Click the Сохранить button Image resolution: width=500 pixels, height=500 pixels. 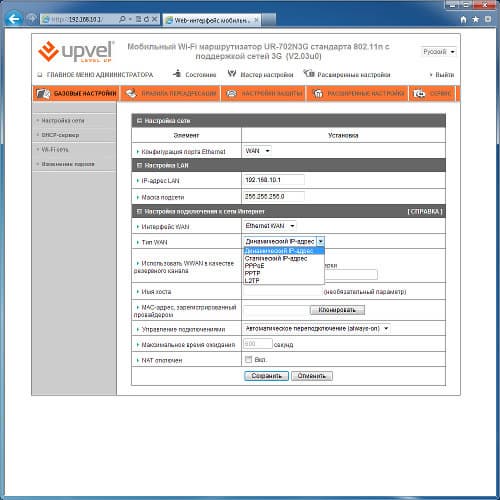266,376
